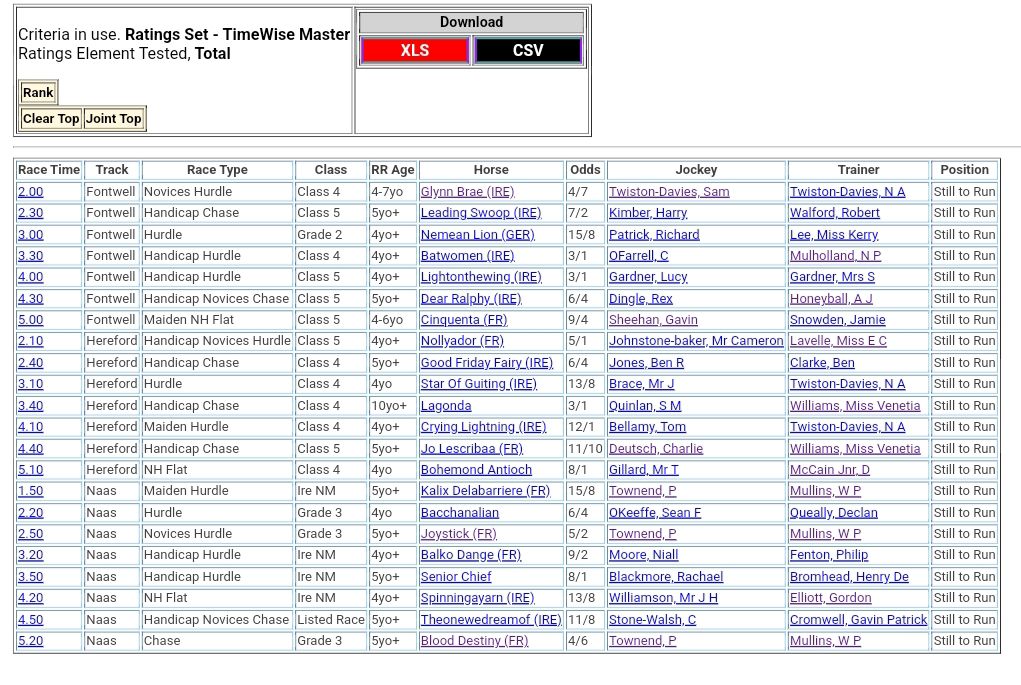Image resolution: width=1021 pixels, height=685 pixels.
Task: Select the Joint Top button
Action: [114, 119]
